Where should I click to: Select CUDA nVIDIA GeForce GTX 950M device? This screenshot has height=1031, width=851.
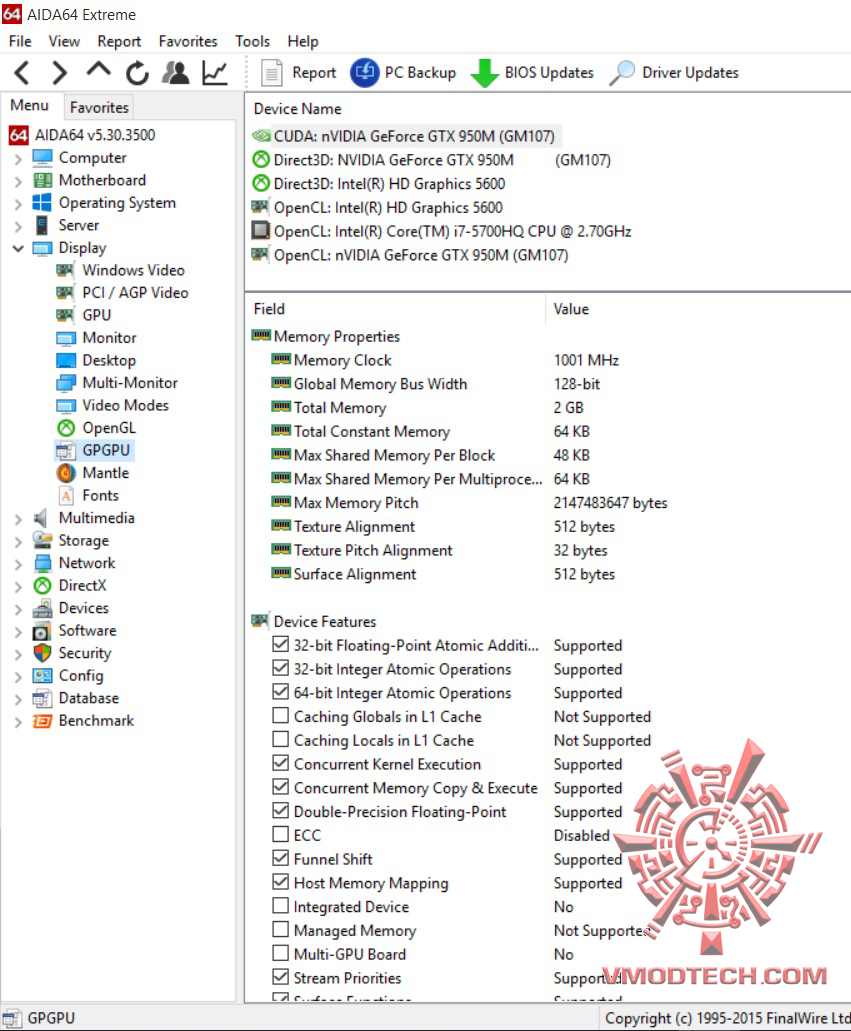coord(406,136)
